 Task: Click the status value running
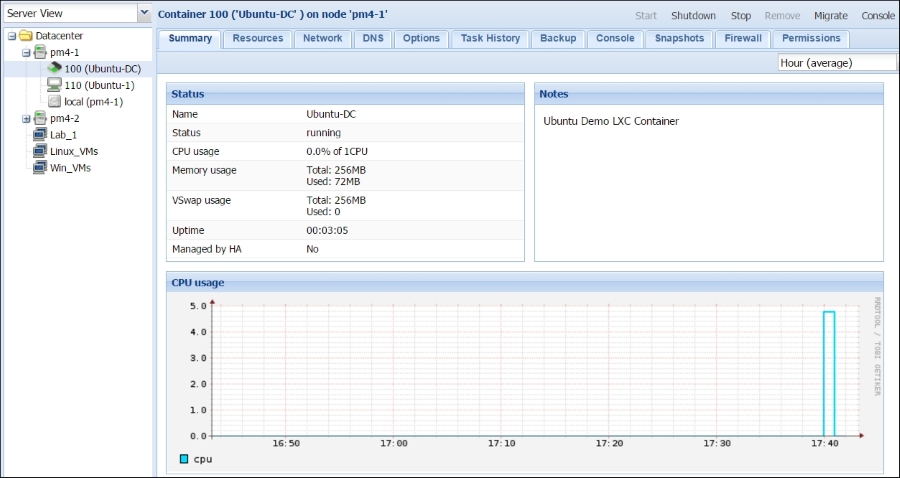click(x=323, y=133)
